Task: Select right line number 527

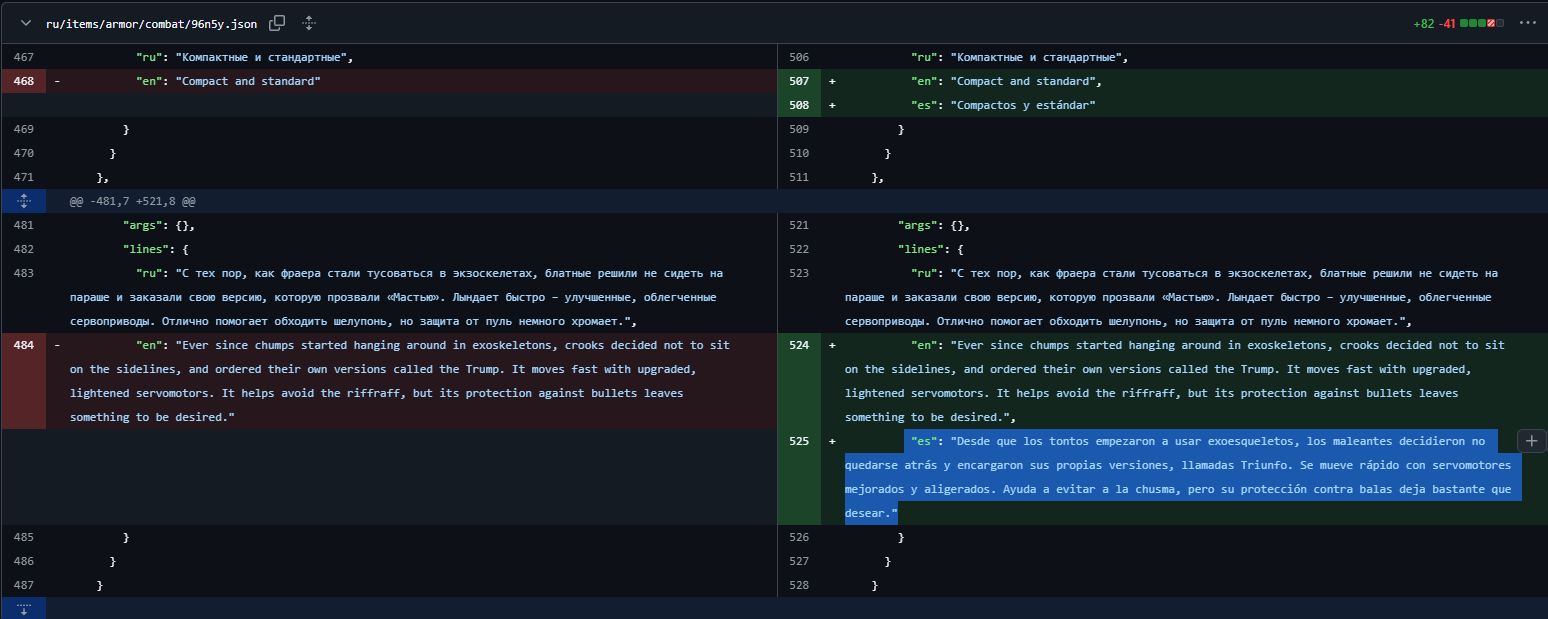Action: [x=799, y=561]
